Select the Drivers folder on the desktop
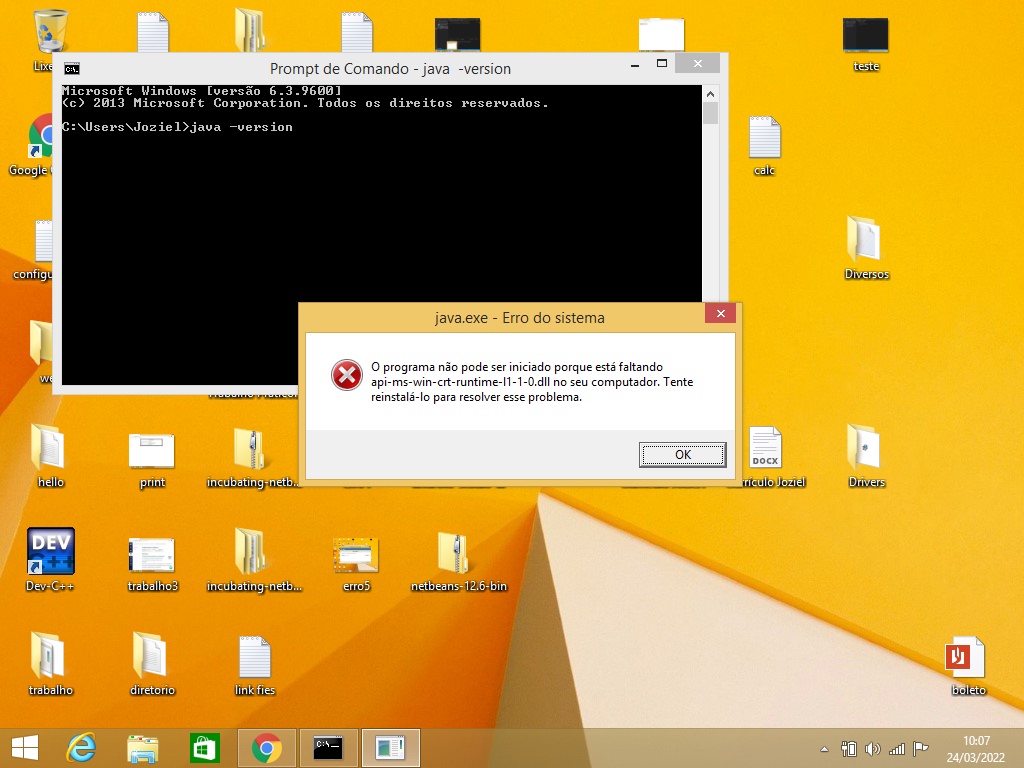The height and width of the screenshot is (768, 1024). click(x=866, y=456)
